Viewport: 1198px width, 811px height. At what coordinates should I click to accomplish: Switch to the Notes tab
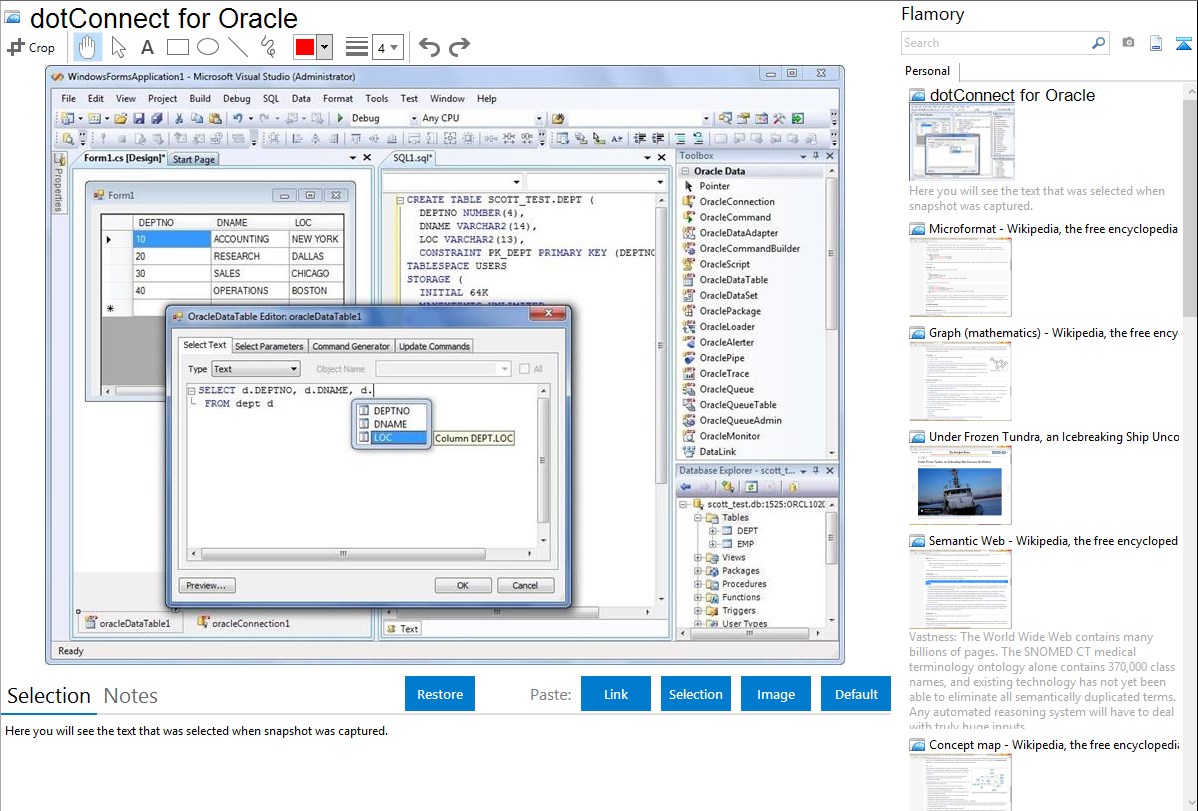click(131, 696)
